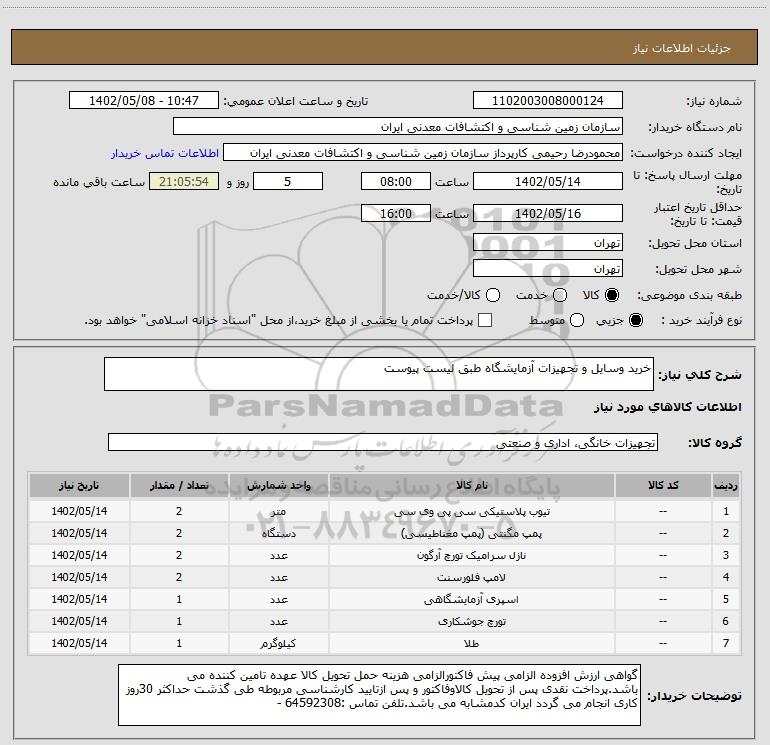The height and width of the screenshot is (745, 770).
Task: Click the buyer organization name field
Action: point(398,127)
